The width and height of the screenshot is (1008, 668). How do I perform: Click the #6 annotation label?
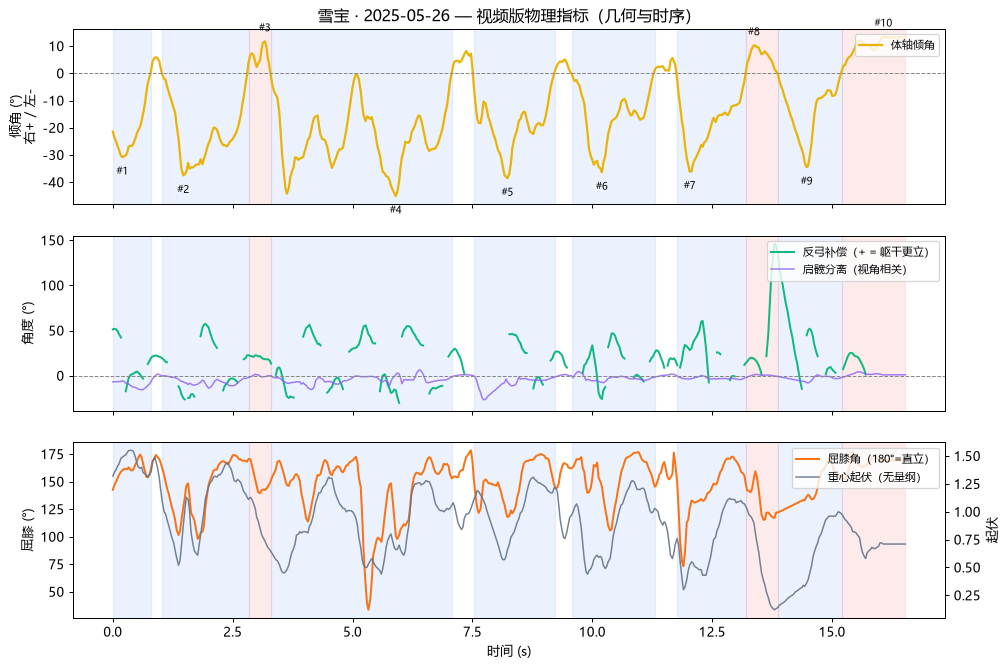pyautogui.click(x=602, y=186)
